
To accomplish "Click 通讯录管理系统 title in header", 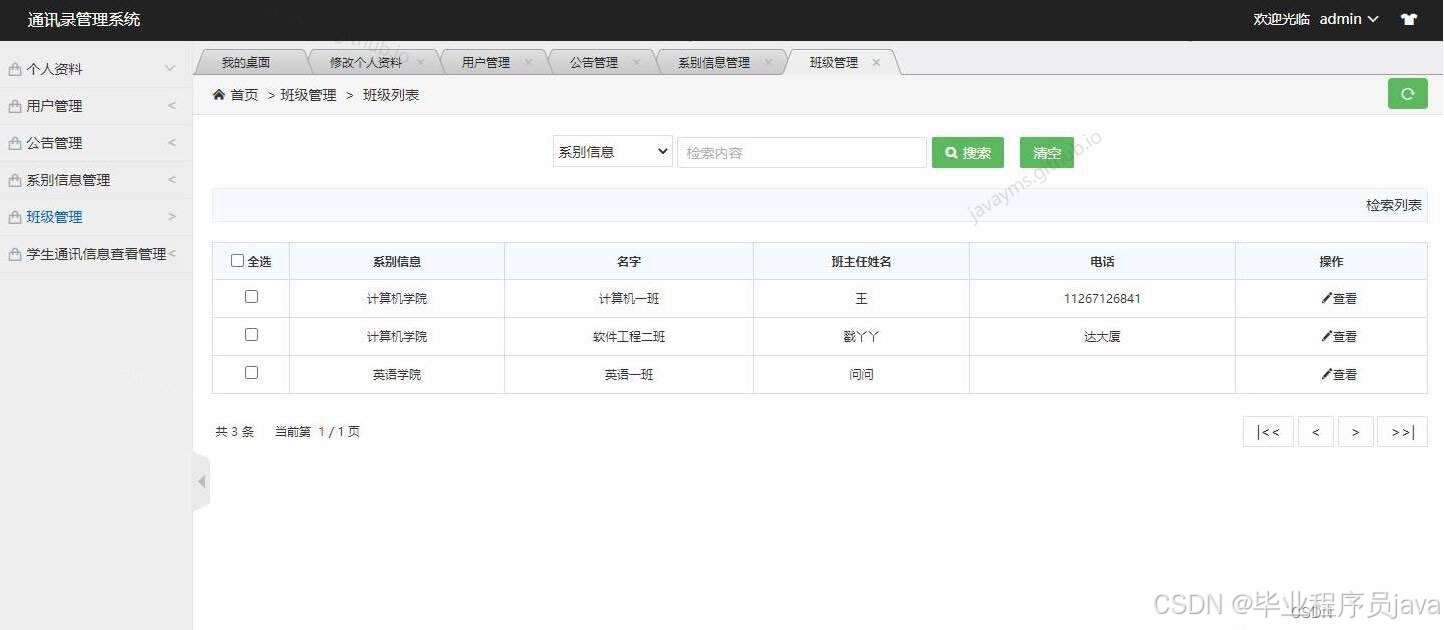I will tap(84, 19).
